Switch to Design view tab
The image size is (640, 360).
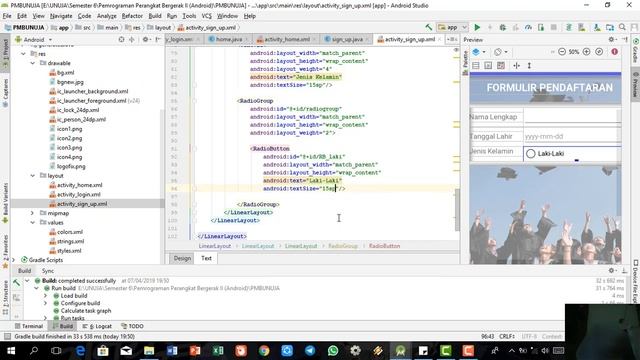182,258
